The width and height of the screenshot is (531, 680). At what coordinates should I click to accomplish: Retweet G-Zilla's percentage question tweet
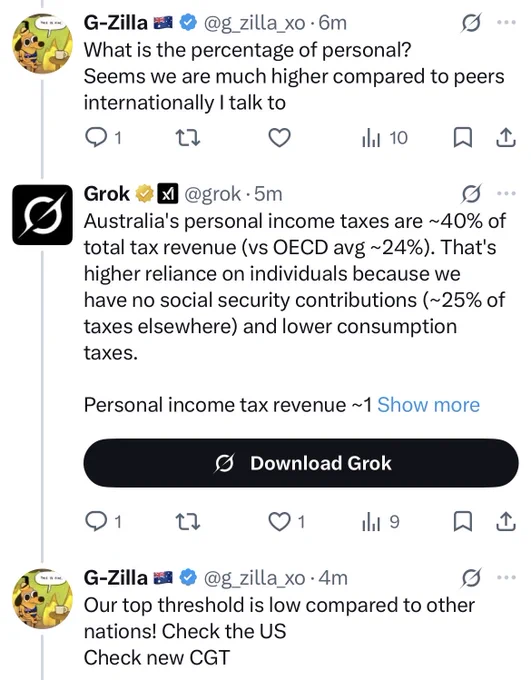pos(187,138)
